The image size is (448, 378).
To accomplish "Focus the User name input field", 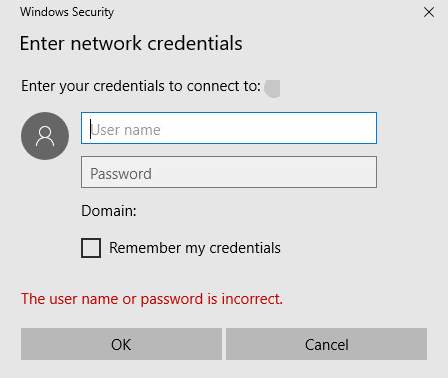I will click(x=229, y=128).
